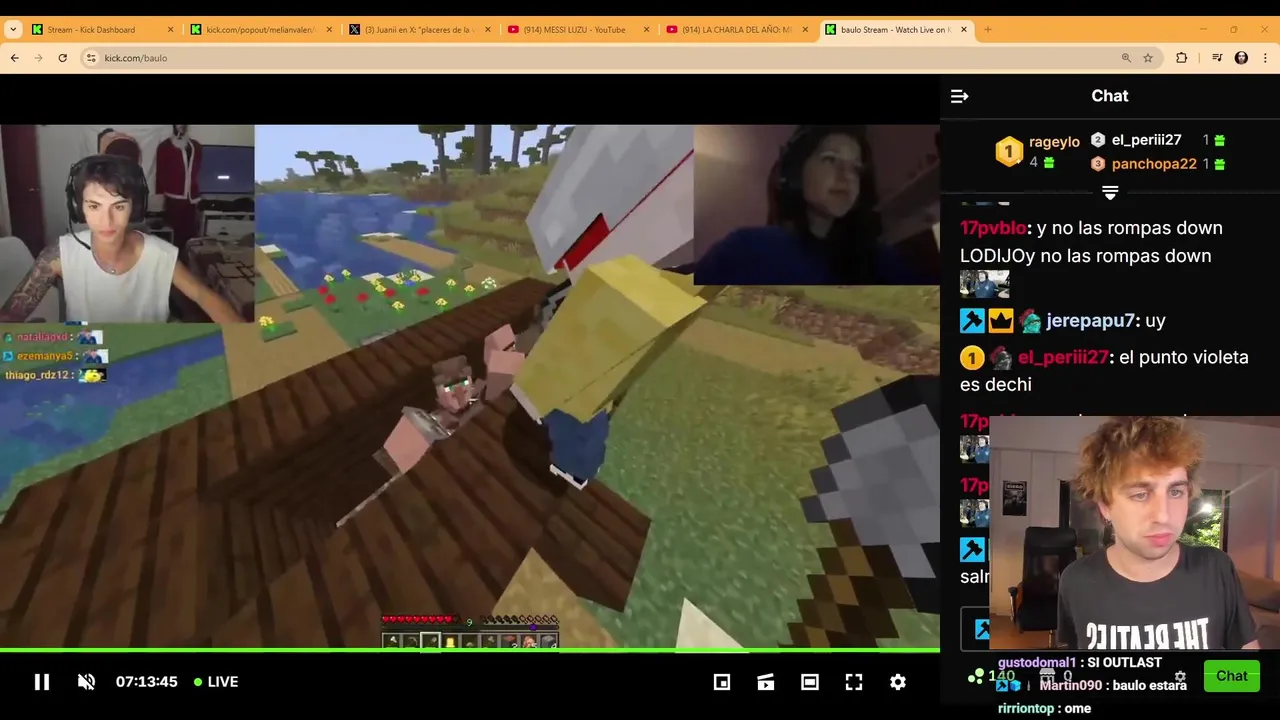Switch to Stream - Kick Dashboard tab
Image resolution: width=1280 pixels, height=720 pixels.
coord(100,29)
